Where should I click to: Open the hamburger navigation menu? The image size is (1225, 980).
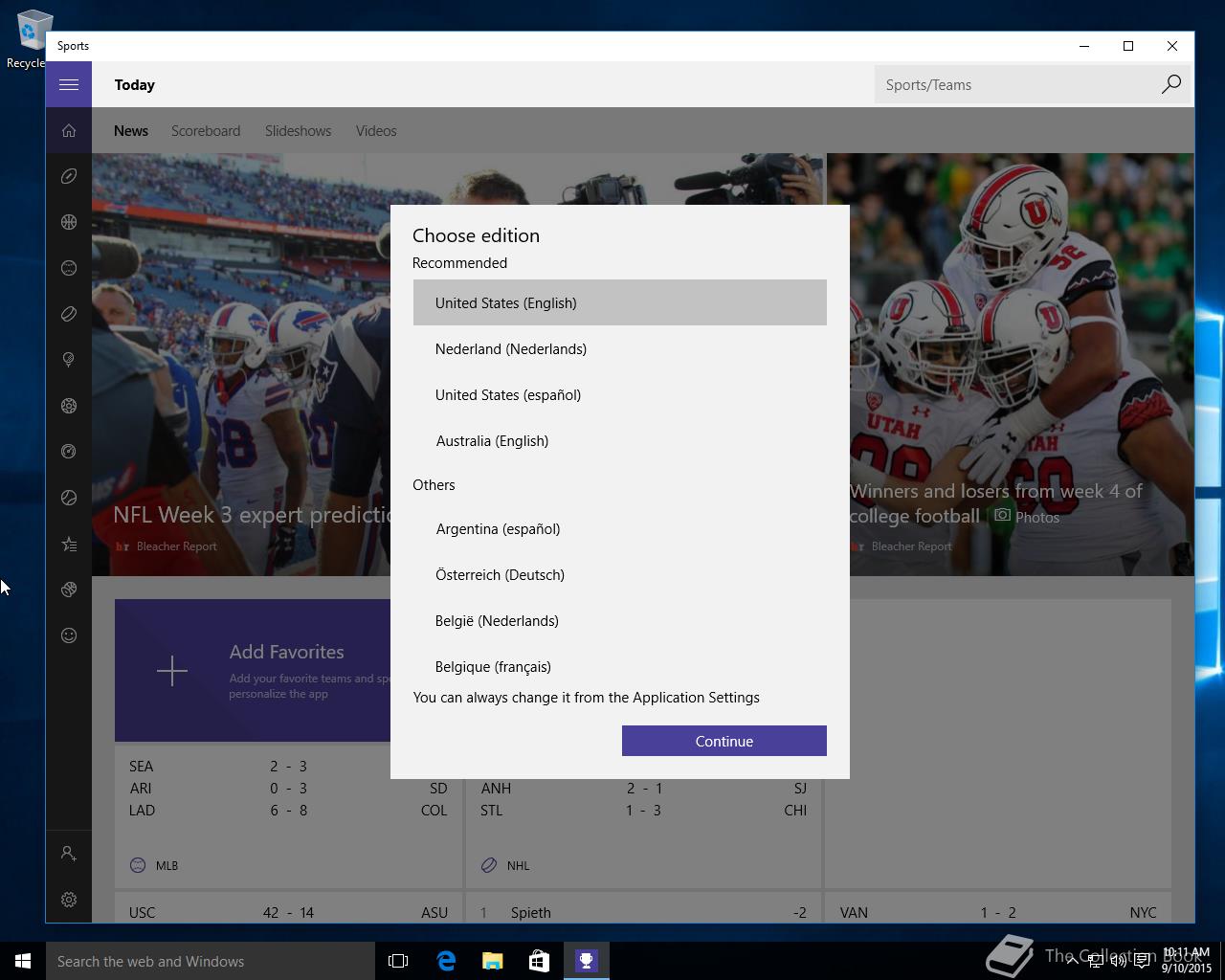[69, 84]
